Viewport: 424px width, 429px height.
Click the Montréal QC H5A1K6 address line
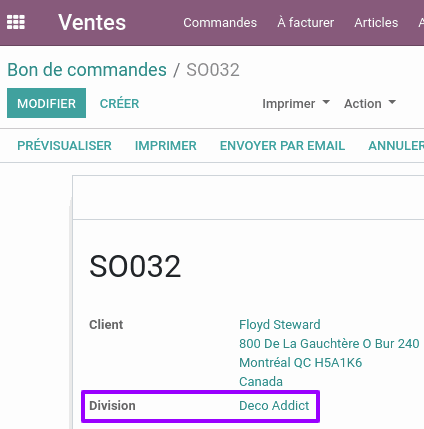click(x=300, y=362)
